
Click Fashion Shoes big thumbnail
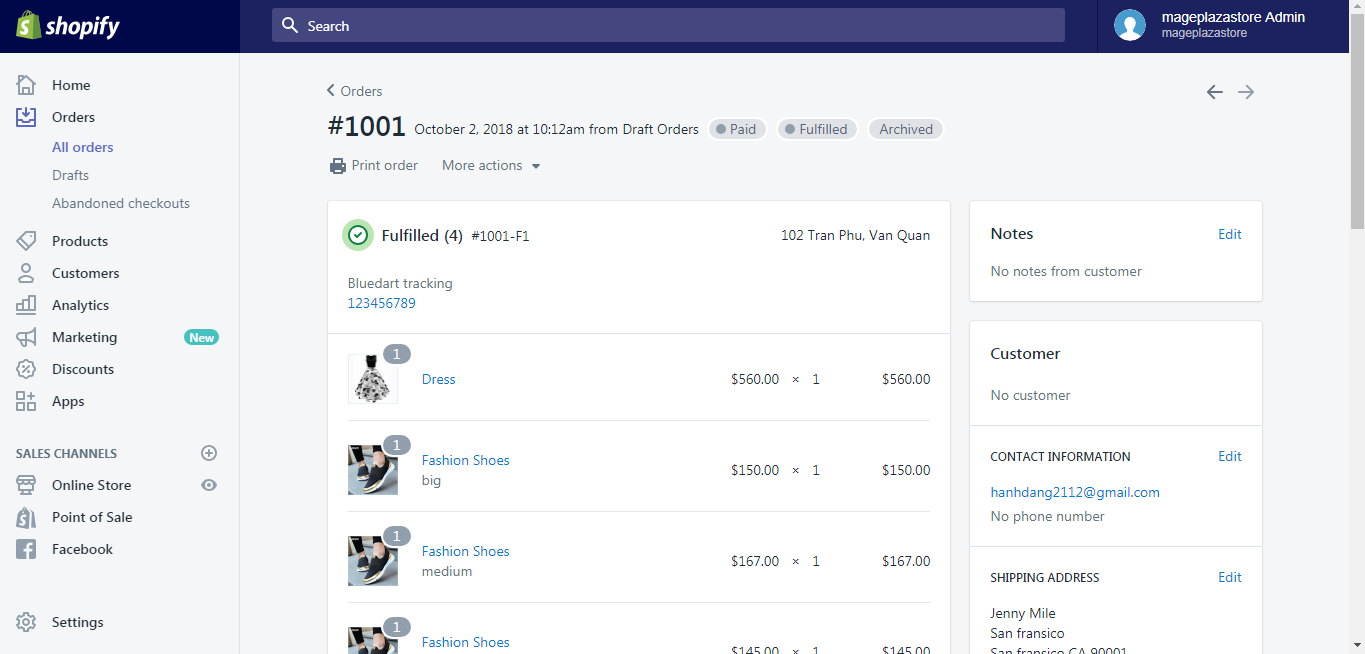[x=372, y=470]
